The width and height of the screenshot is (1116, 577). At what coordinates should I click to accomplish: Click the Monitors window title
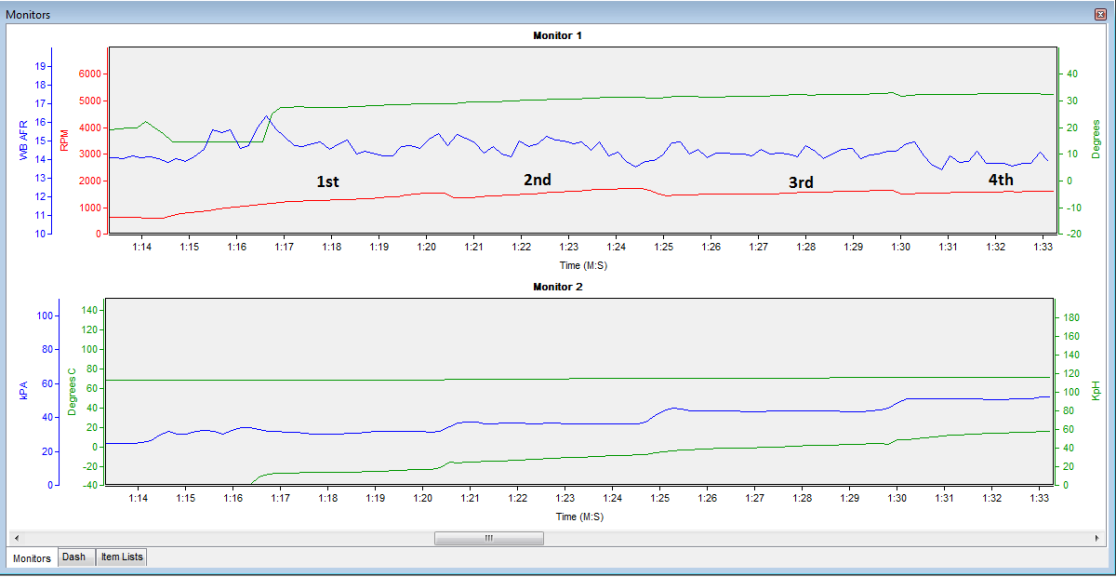pos(28,15)
